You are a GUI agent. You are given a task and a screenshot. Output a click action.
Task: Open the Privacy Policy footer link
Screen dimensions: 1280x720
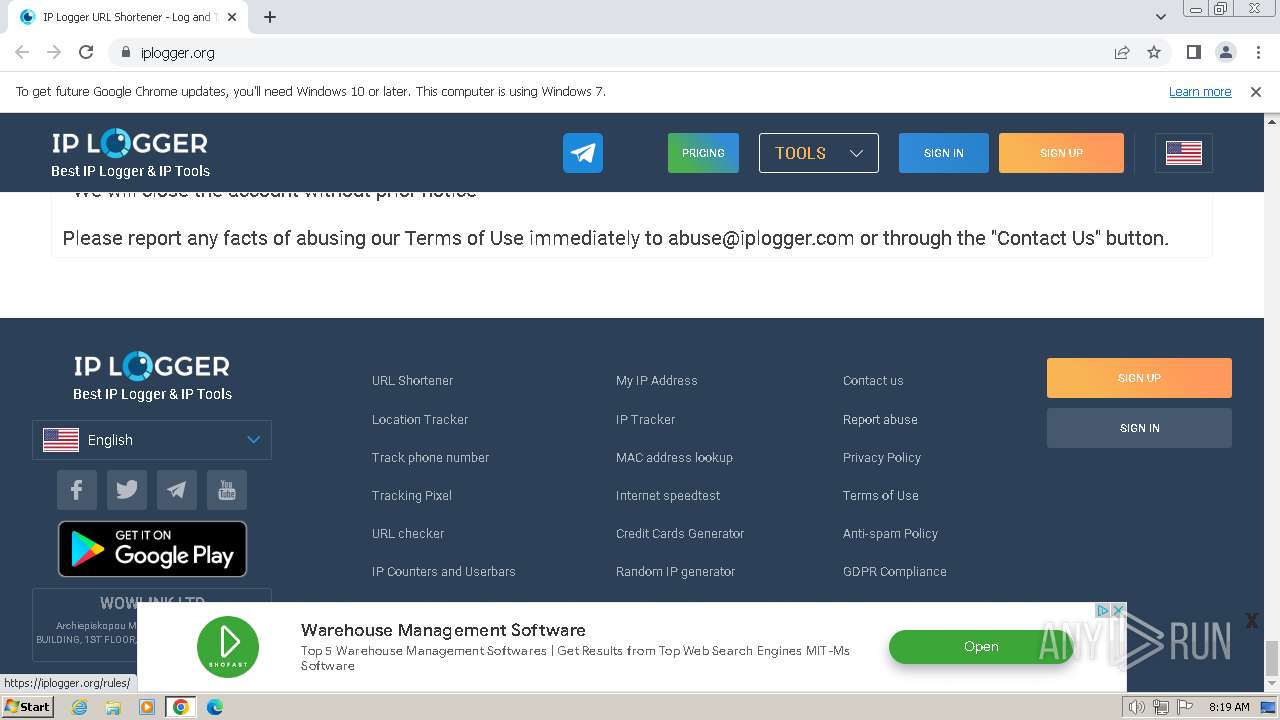(x=882, y=458)
